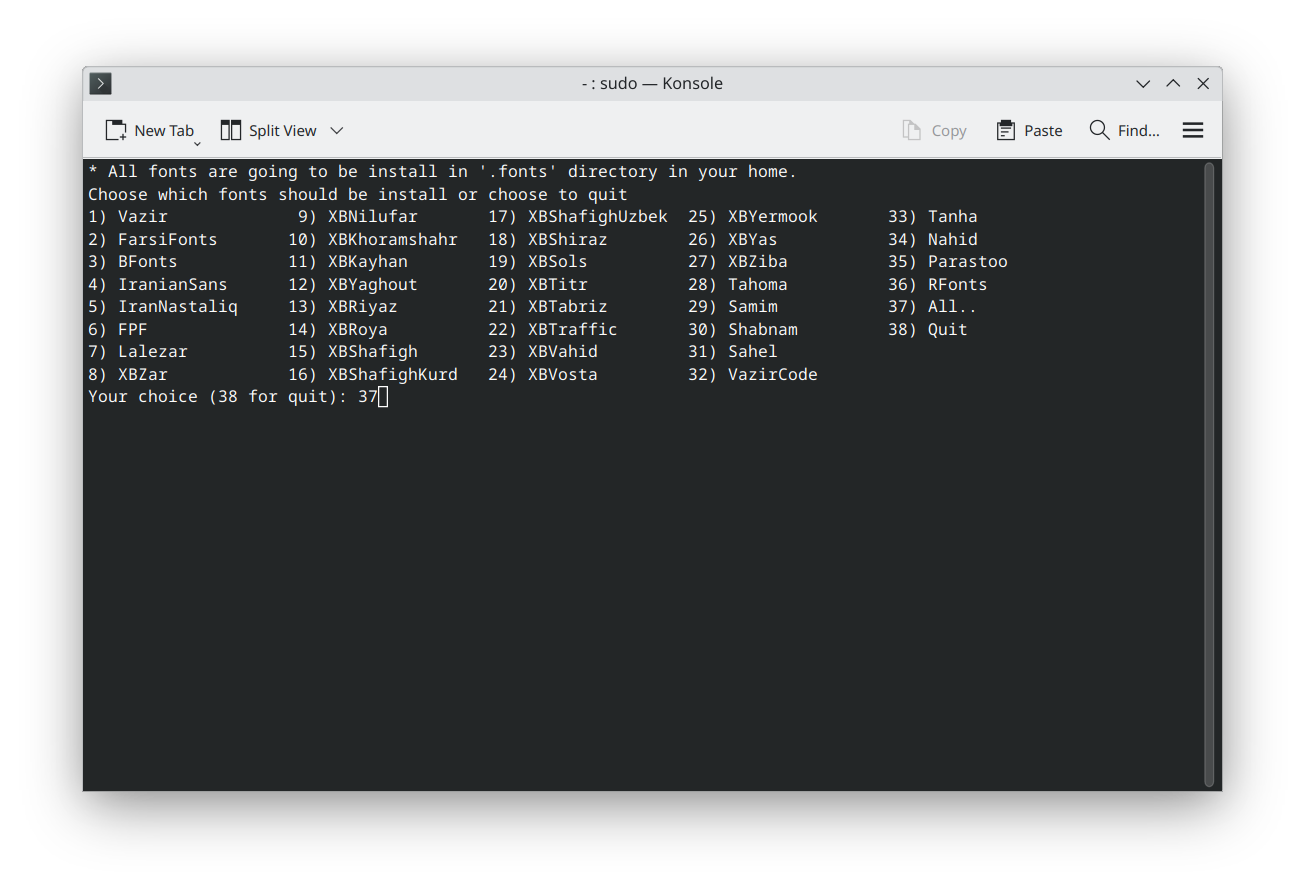Click the 'BFonts' list entry
This screenshot has width=1305, height=890.
(x=148, y=262)
